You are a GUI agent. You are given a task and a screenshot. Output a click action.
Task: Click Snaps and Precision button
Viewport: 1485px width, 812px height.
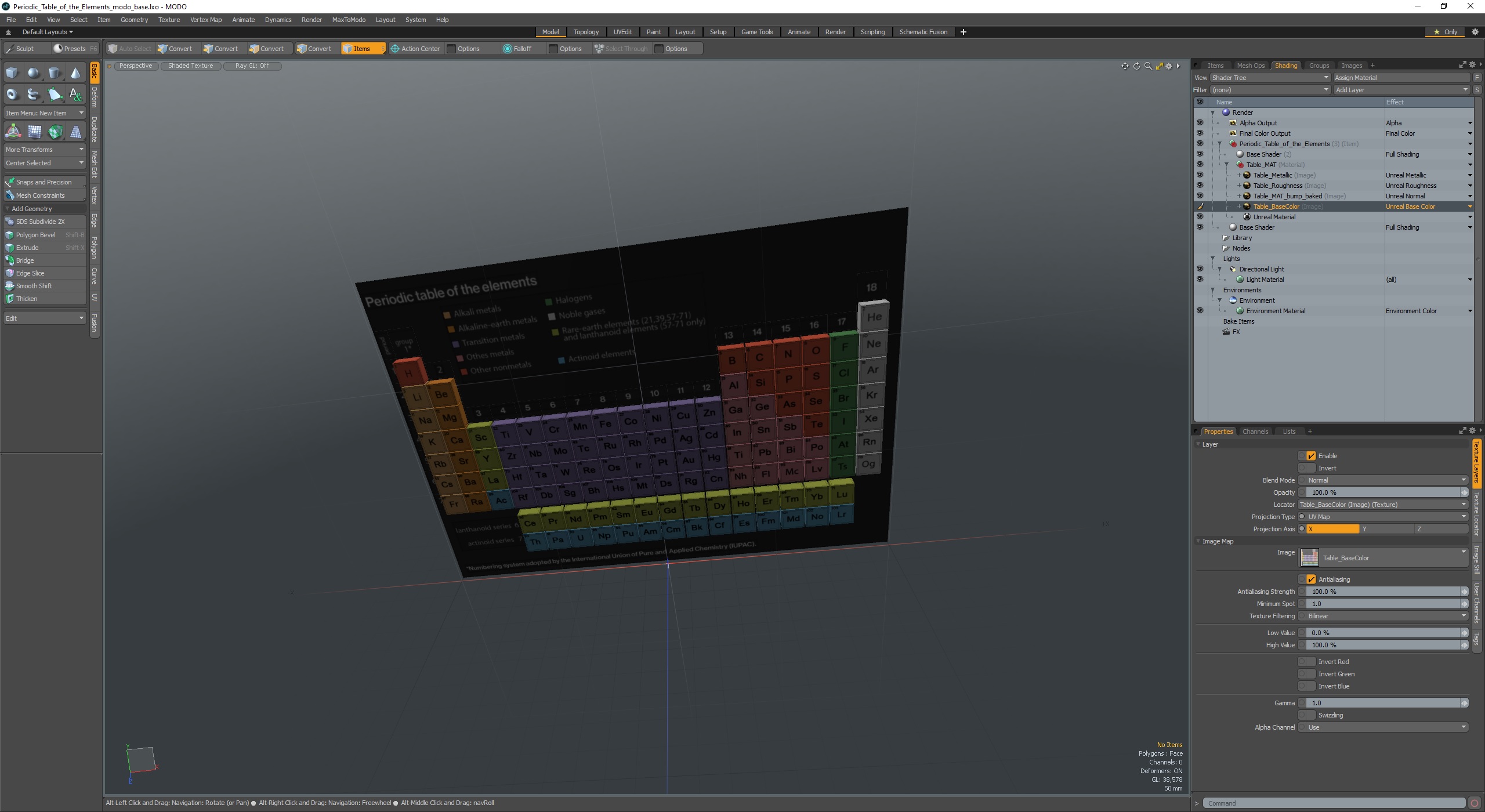pyautogui.click(x=45, y=182)
